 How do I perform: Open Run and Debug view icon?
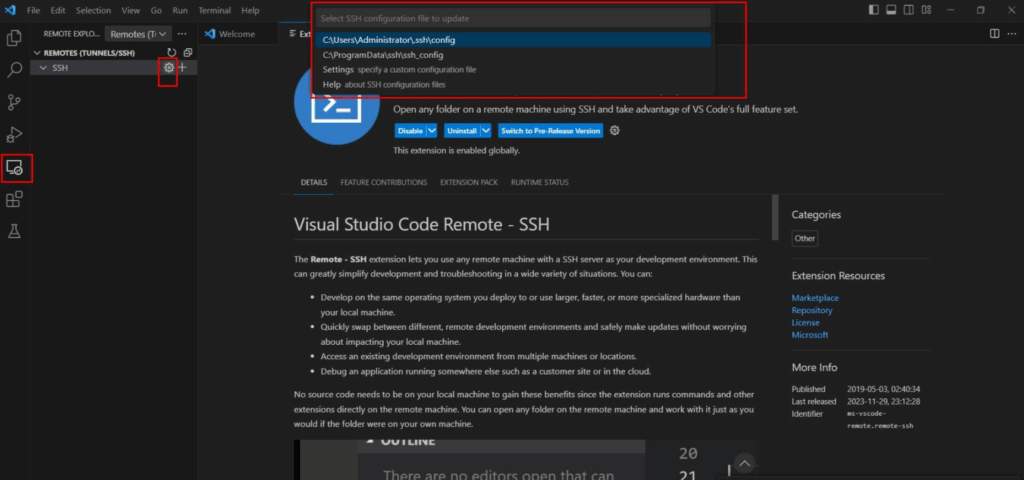[x=14, y=135]
